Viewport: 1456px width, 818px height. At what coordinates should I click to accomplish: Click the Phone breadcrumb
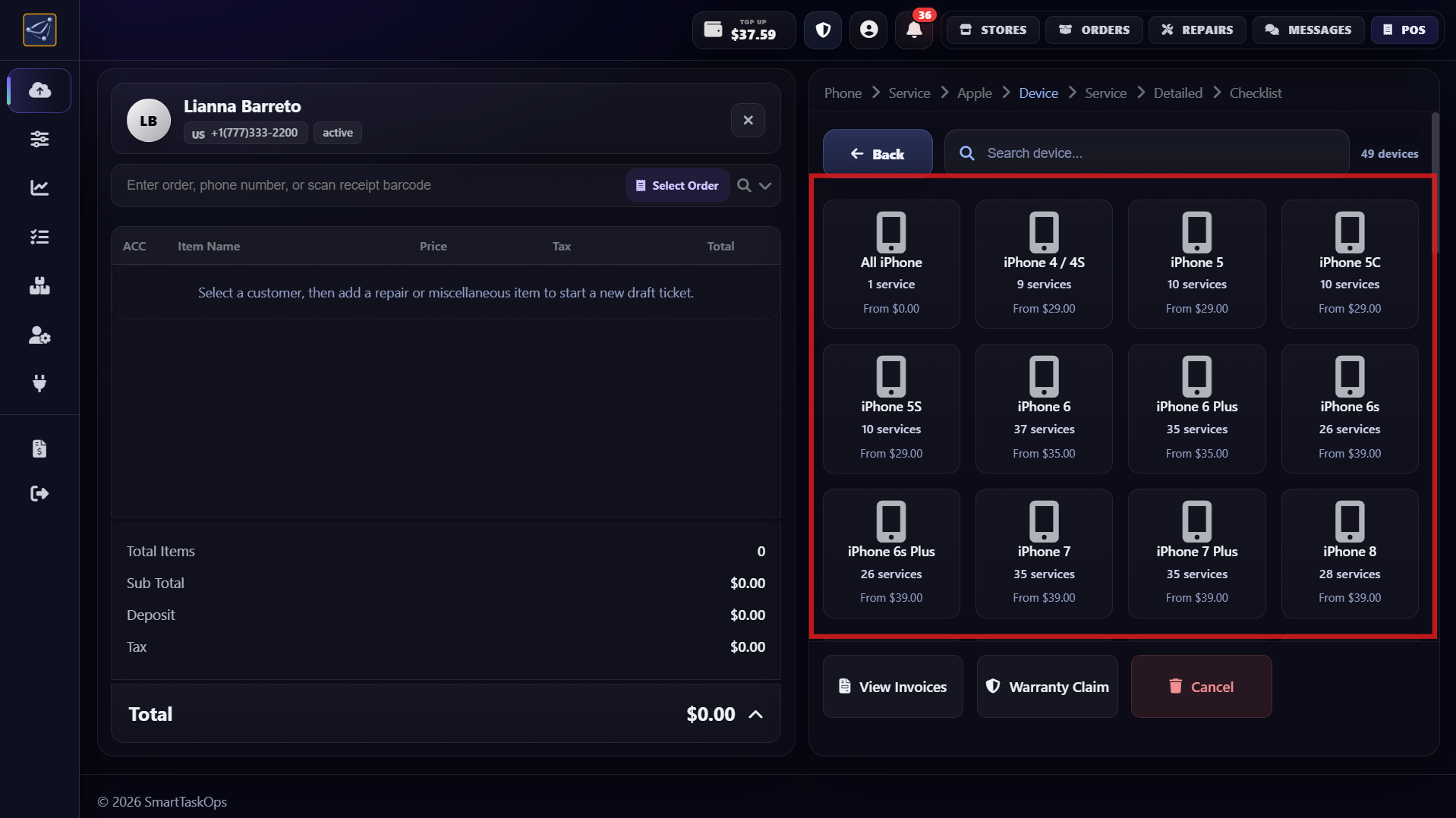click(843, 93)
